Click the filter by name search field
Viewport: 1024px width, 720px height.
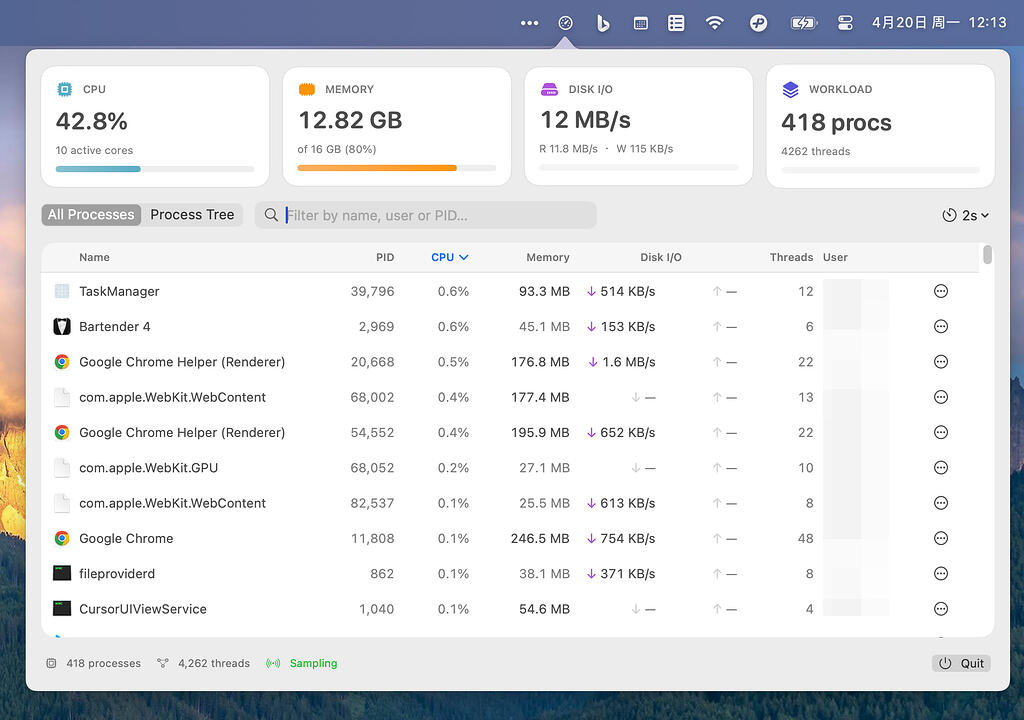pos(426,215)
